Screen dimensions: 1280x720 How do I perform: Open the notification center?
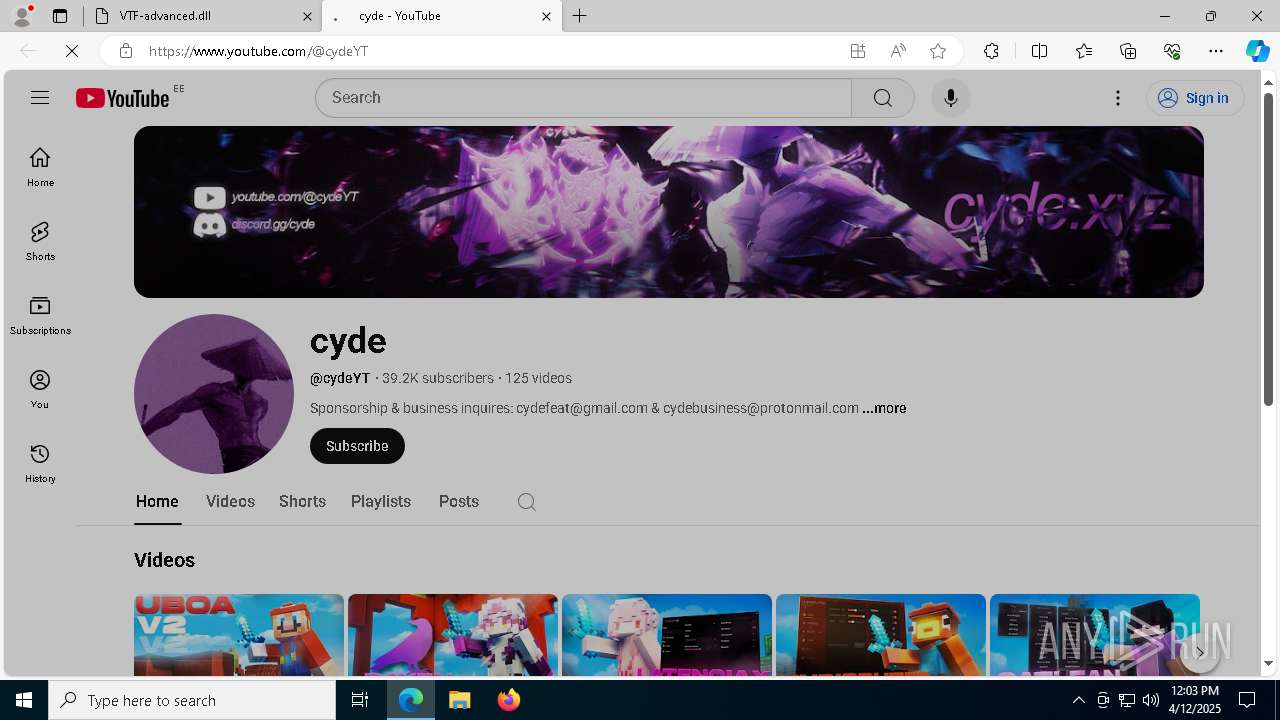[1247, 700]
